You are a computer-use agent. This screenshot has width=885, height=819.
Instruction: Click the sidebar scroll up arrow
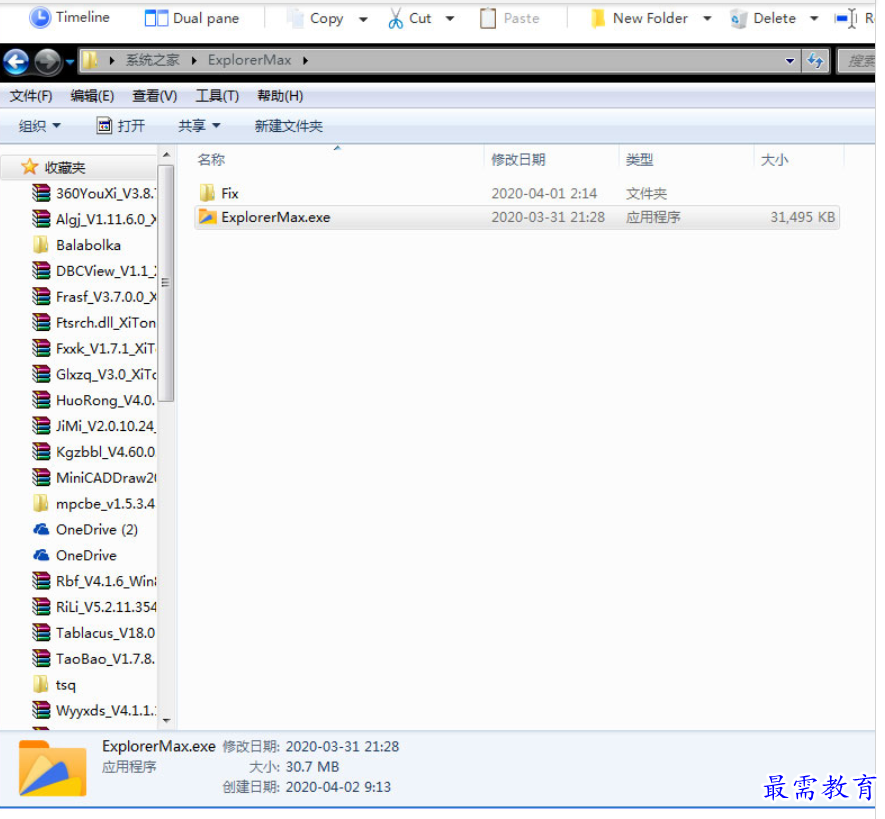(166, 155)
